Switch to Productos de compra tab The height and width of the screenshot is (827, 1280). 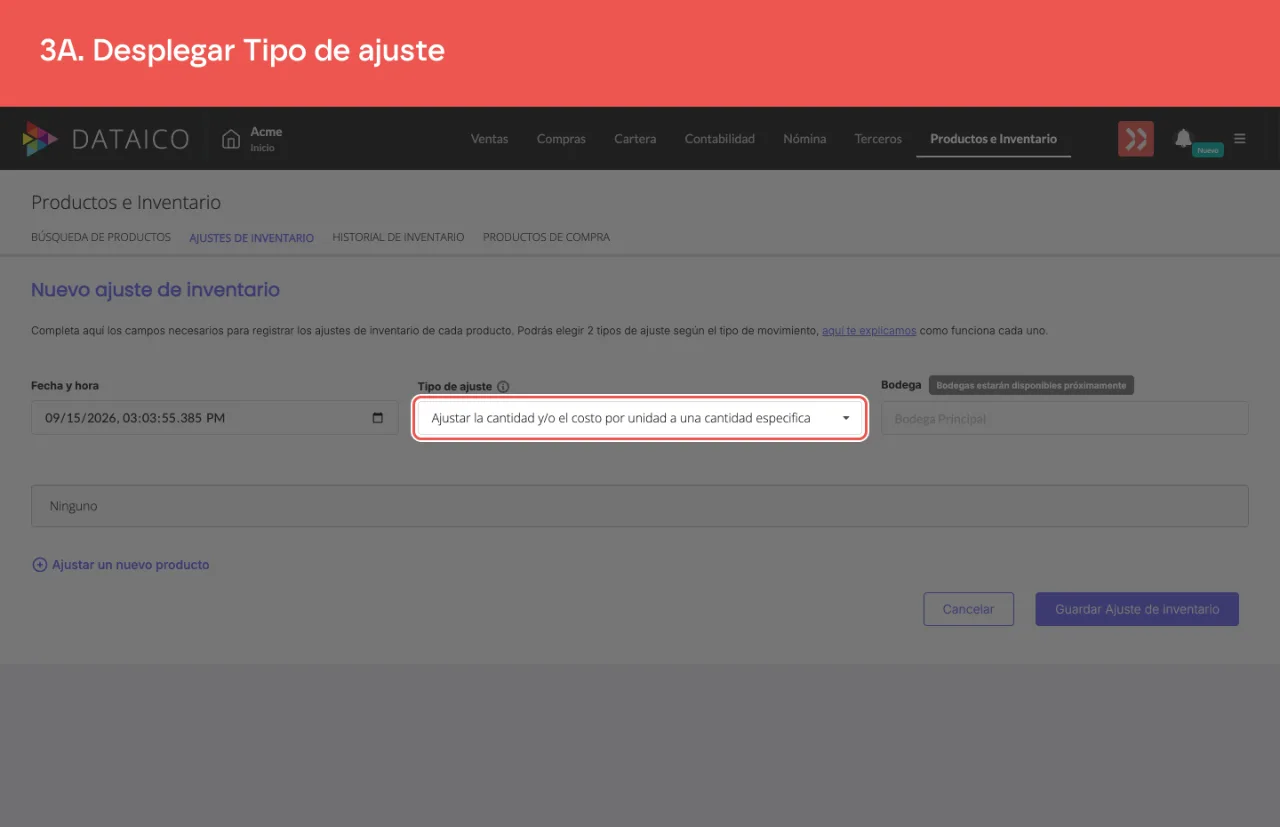tap(546, 238)
